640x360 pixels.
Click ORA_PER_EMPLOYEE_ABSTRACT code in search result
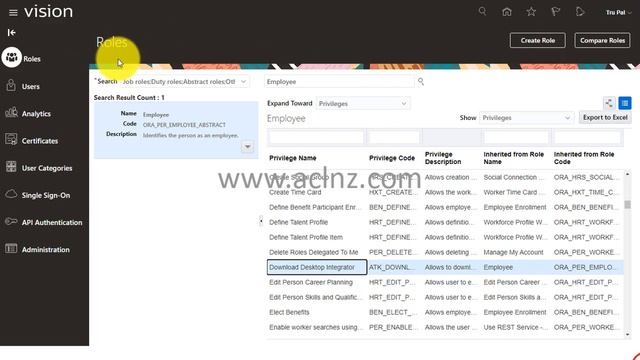coord(184,125)
